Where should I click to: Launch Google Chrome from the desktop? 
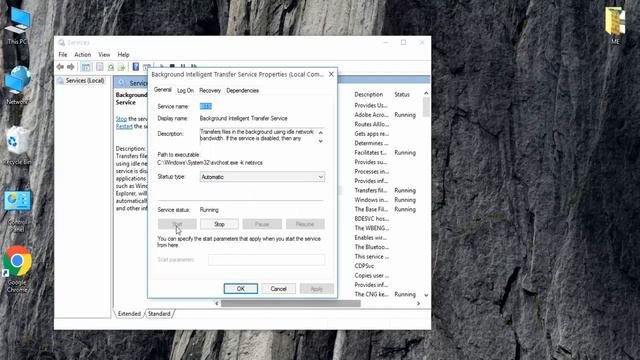[17, 269]
